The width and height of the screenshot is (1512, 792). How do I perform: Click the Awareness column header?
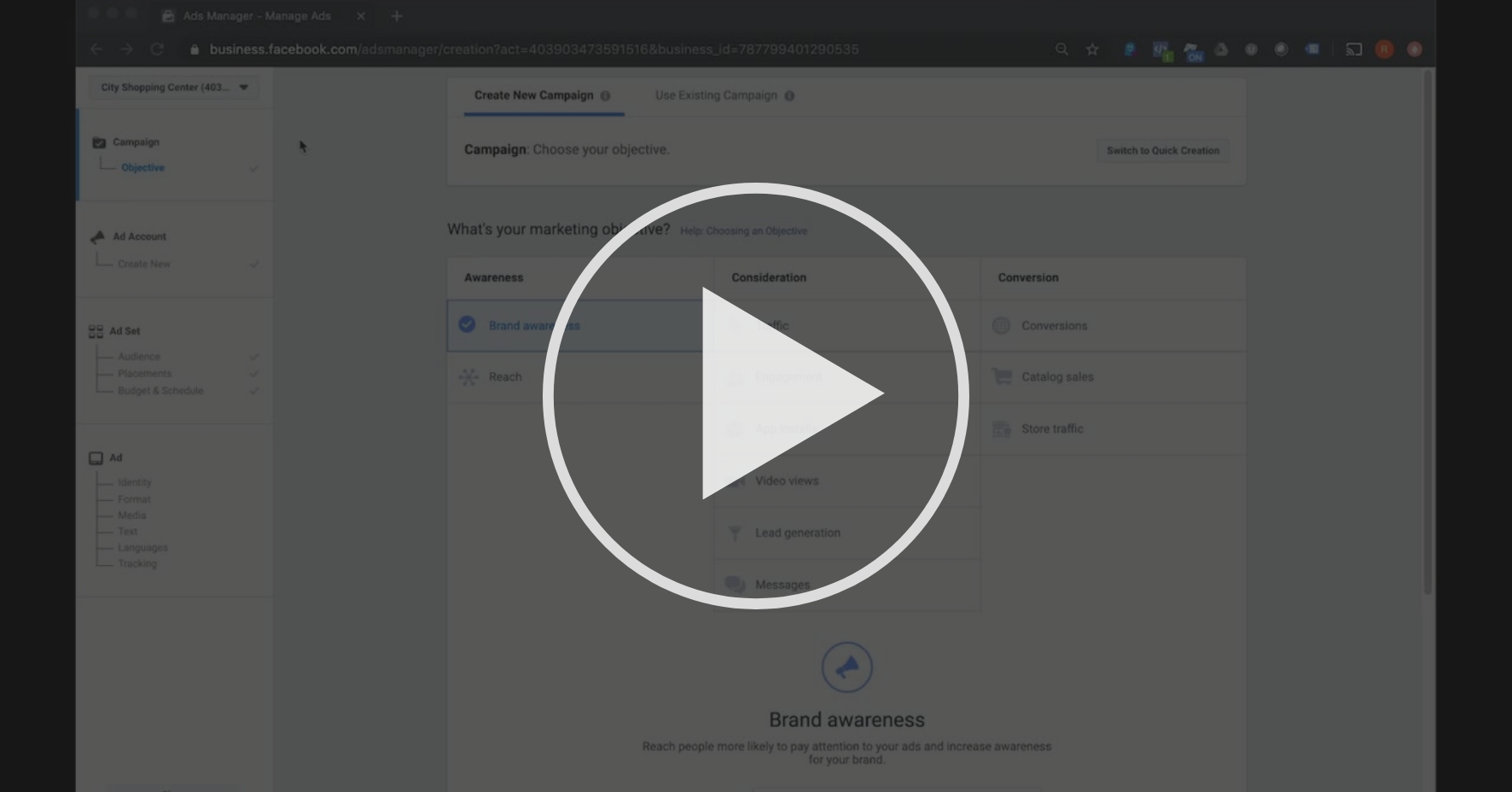[x=494, y=277]
